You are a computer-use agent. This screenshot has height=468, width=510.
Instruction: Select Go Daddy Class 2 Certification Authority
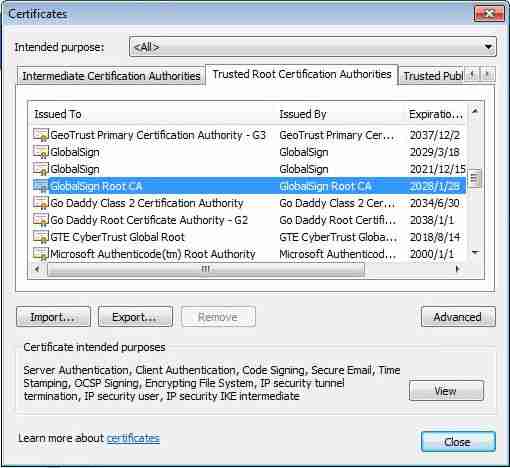click(x=248, y=203)
